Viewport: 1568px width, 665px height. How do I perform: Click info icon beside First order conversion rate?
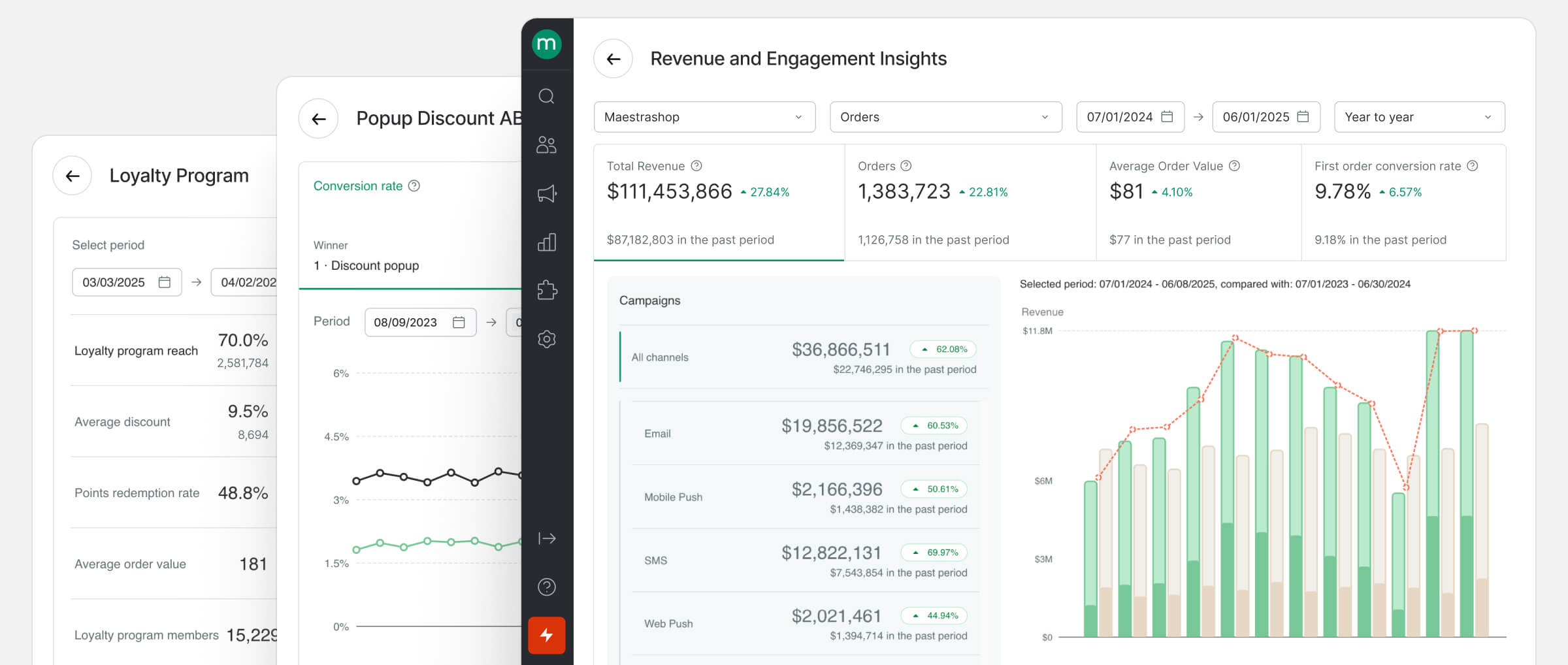[x=1472, y=166]
